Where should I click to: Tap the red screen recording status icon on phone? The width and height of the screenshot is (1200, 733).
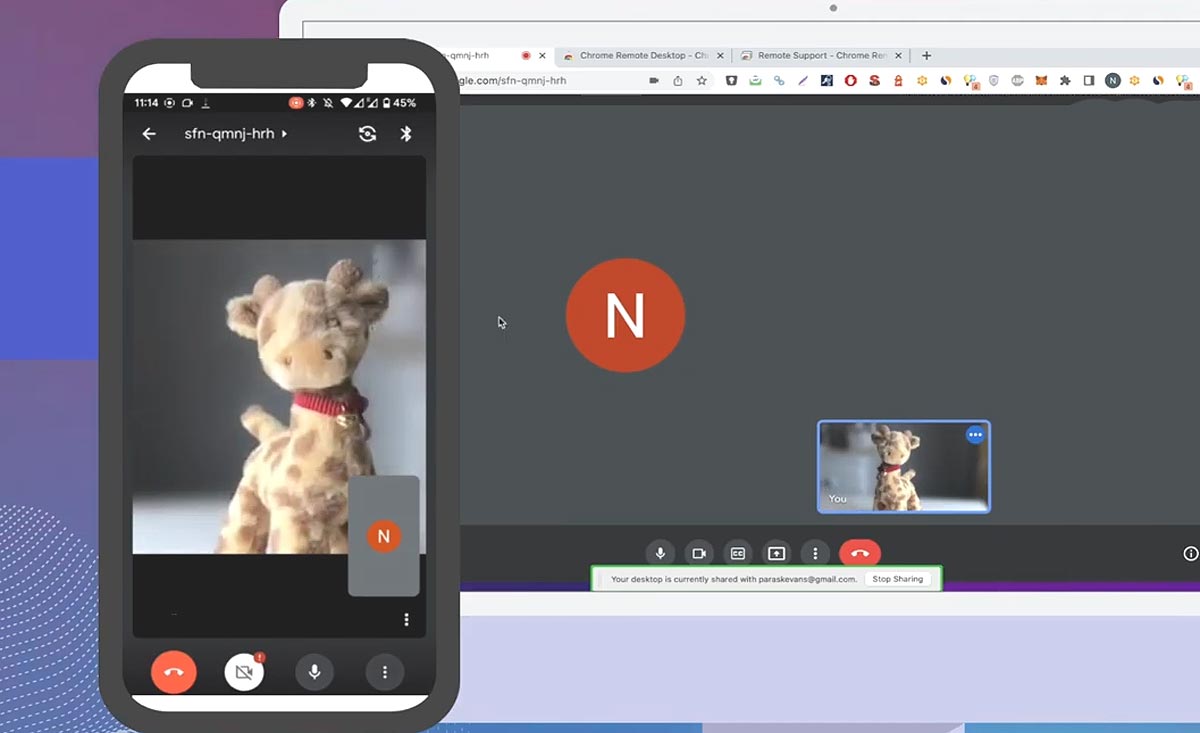tap(296, 103)
